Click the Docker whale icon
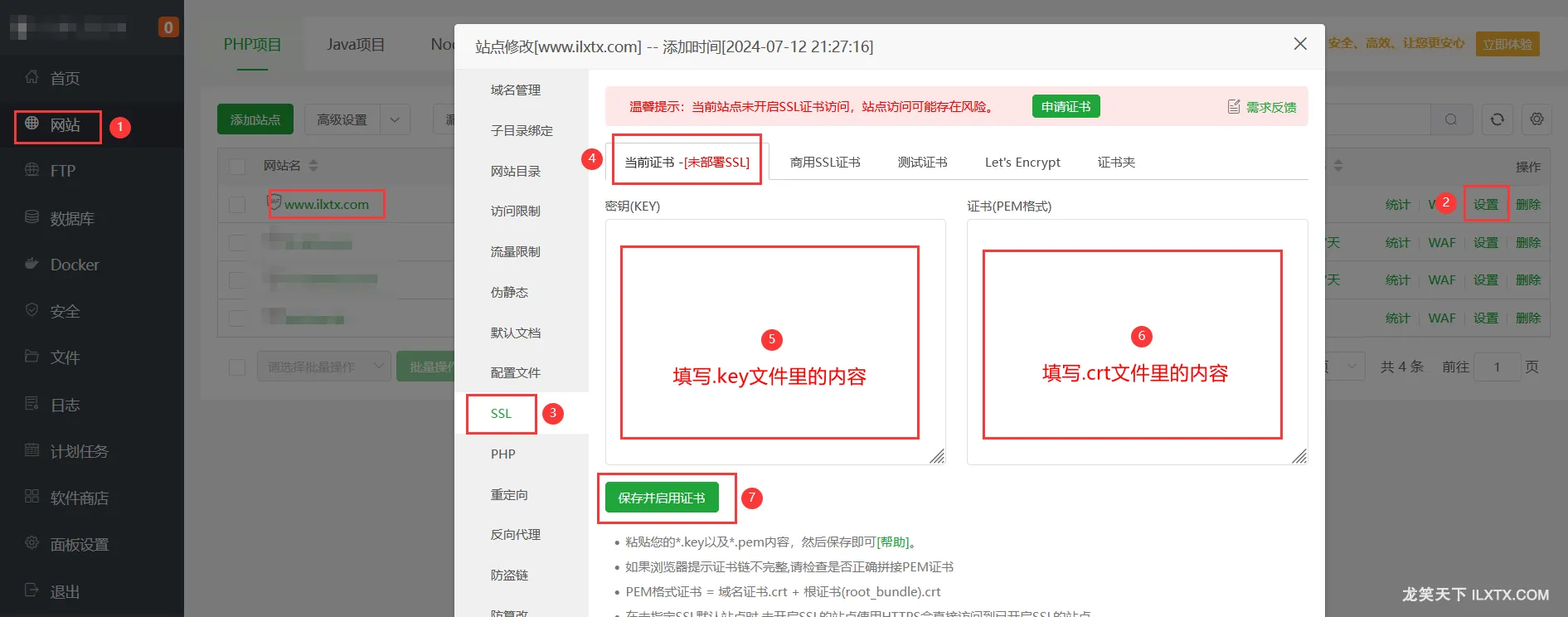Image resolution: width=1568 pixels, height=617 pixels. (32, 264)
